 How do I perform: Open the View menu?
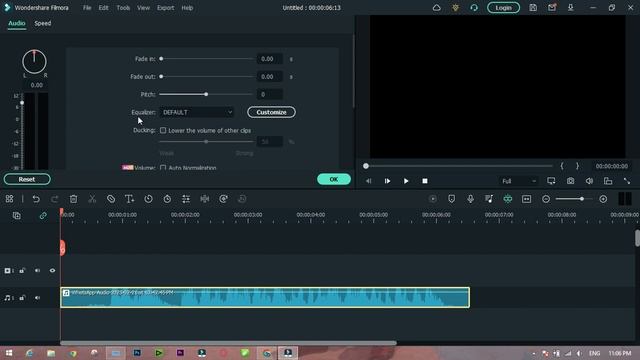tap(143, 8)
